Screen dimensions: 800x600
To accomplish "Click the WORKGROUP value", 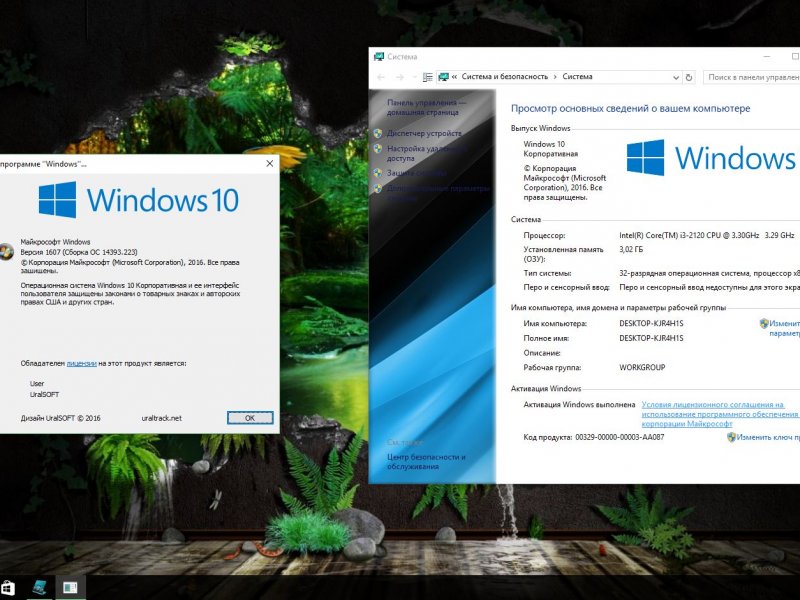I will click(642, 367).
